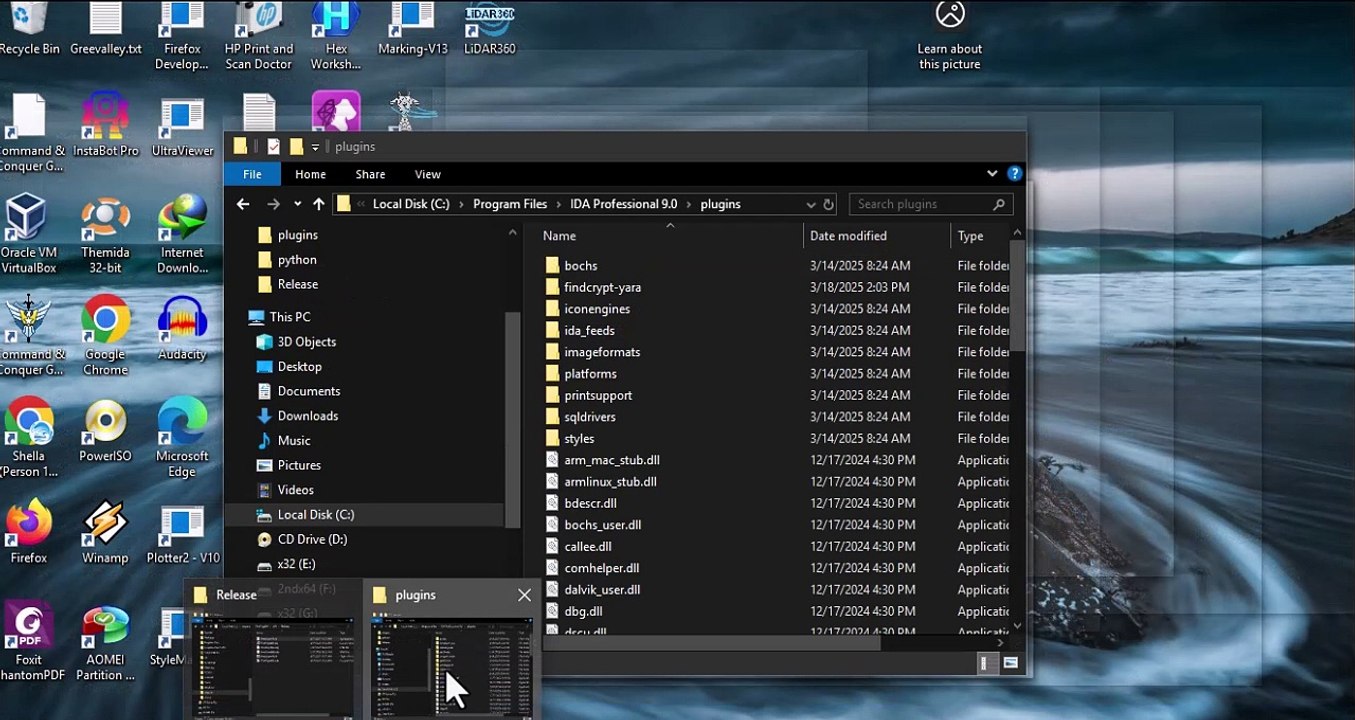Viewport: 1355px width, 720px height.
Task: Select the bochs folder row
Action: click(775, 266)
